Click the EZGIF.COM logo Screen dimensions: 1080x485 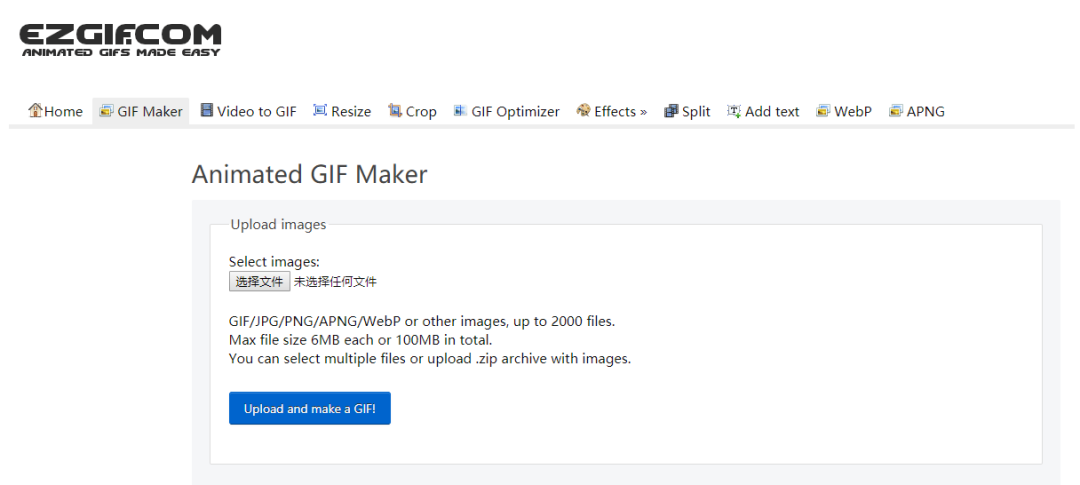pyautogui.click(x=121, y=40)
